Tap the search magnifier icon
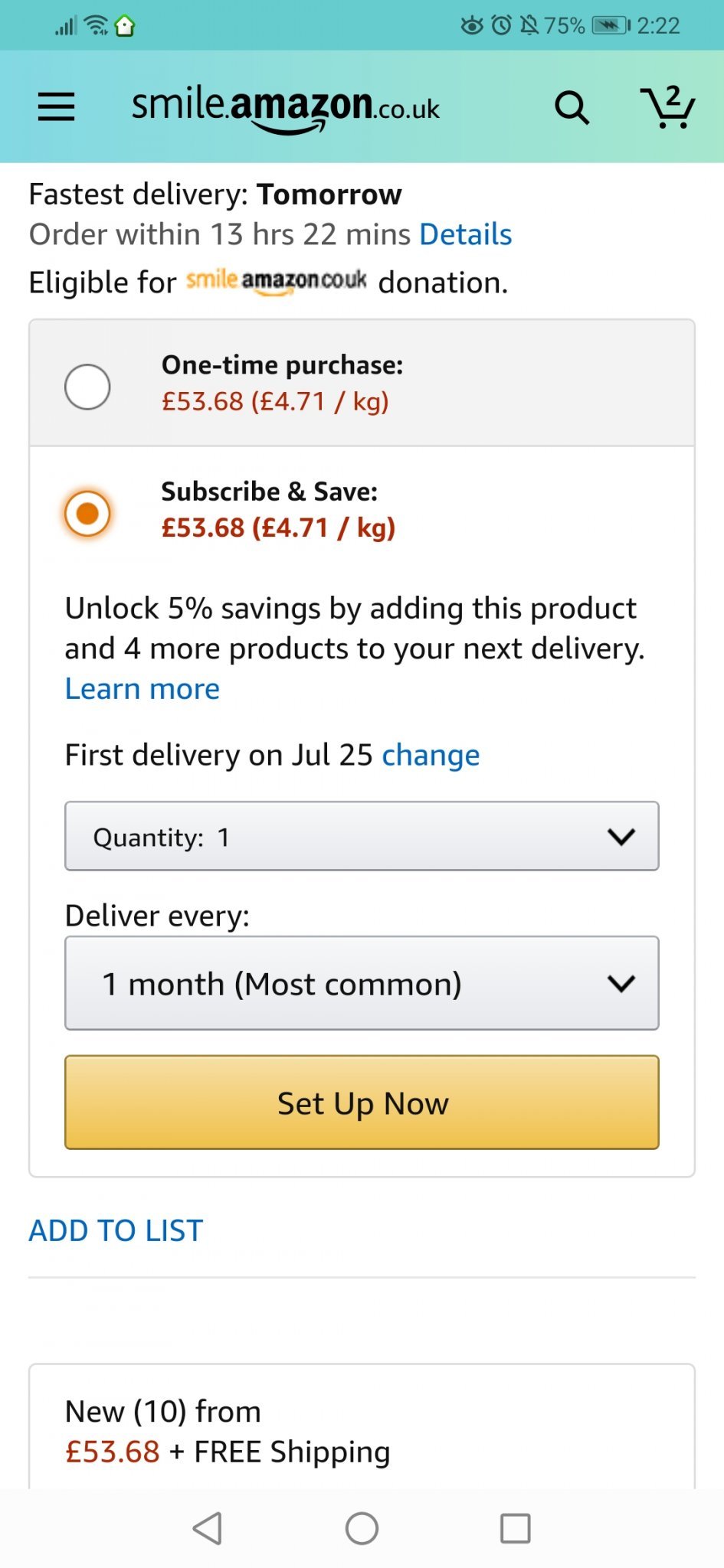 (572, 108)
